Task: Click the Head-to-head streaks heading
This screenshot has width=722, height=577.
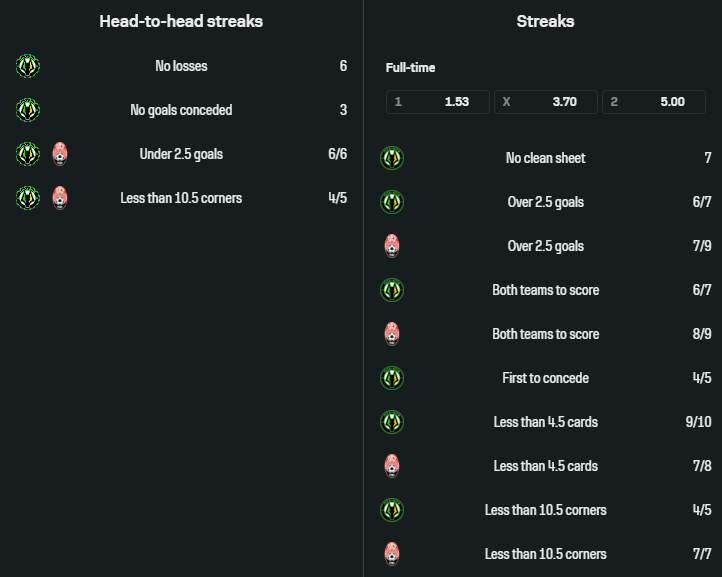Action: coord(181,21)
